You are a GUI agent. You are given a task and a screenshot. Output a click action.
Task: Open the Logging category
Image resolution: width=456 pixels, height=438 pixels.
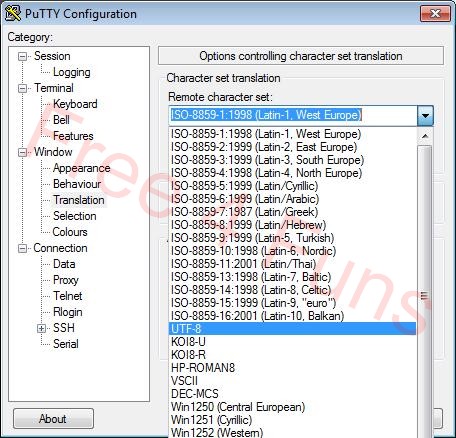coord(72,72)
